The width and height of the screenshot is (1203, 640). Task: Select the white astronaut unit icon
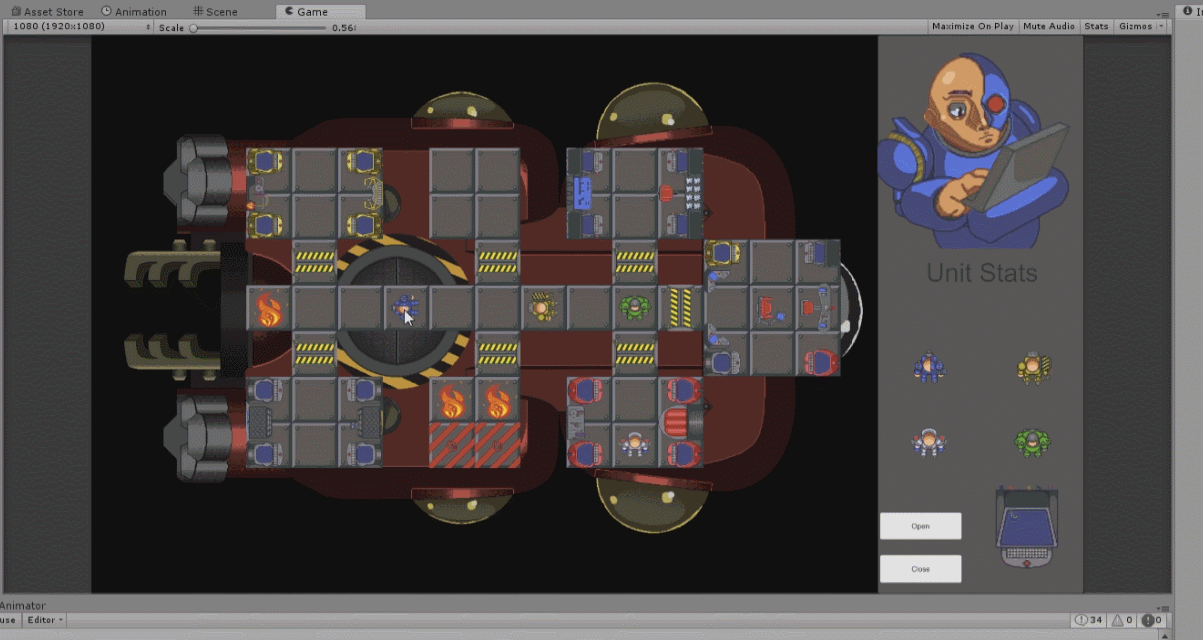pos(930,443)
